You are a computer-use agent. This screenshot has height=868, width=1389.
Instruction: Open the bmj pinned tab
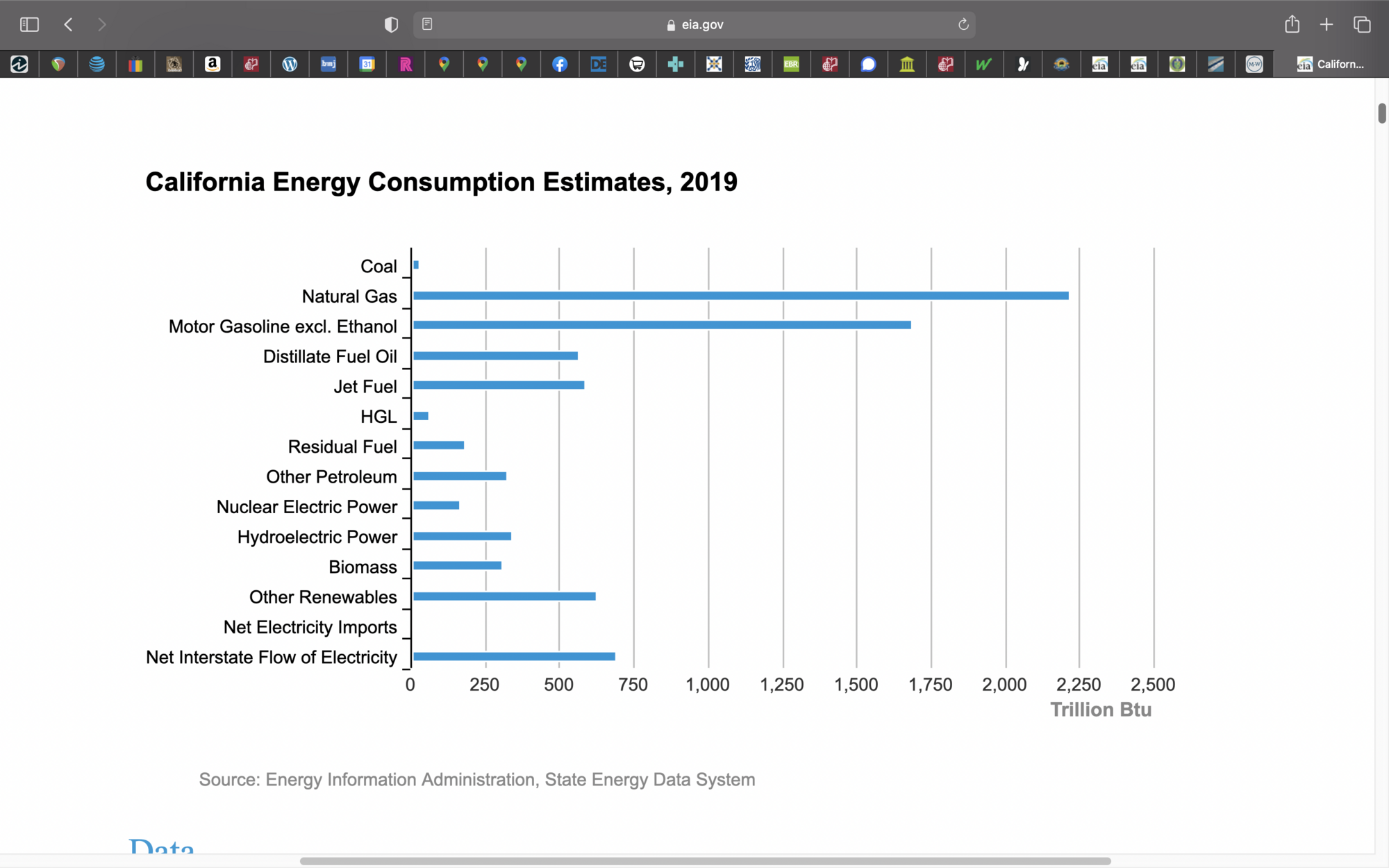tap(328, 65)
